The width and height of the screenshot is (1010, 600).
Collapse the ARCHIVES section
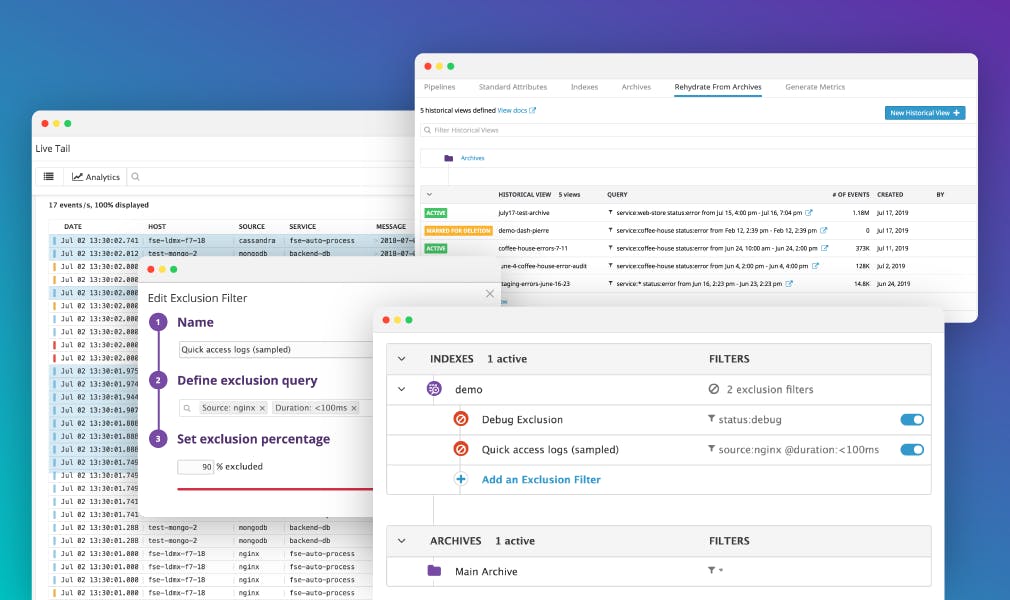402,541
